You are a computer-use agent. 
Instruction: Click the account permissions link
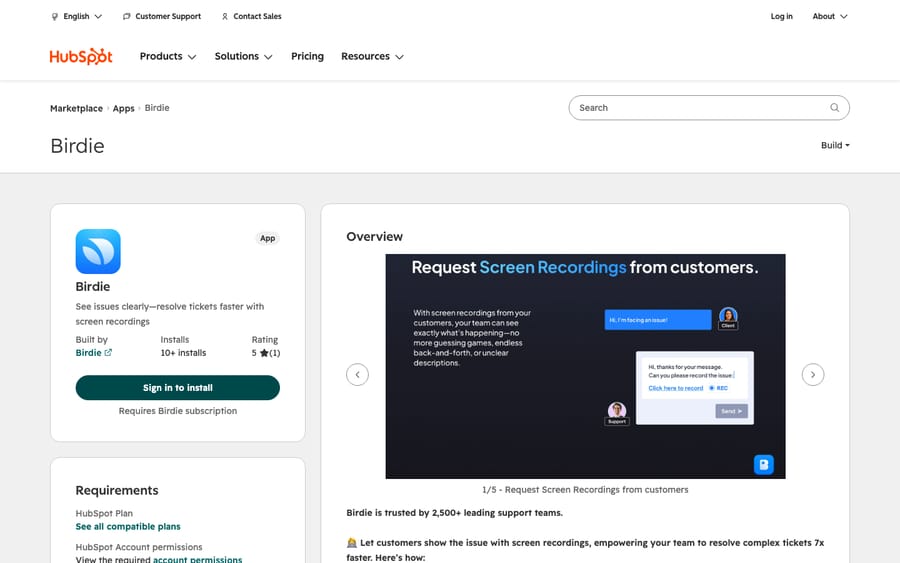pos(197,559)
